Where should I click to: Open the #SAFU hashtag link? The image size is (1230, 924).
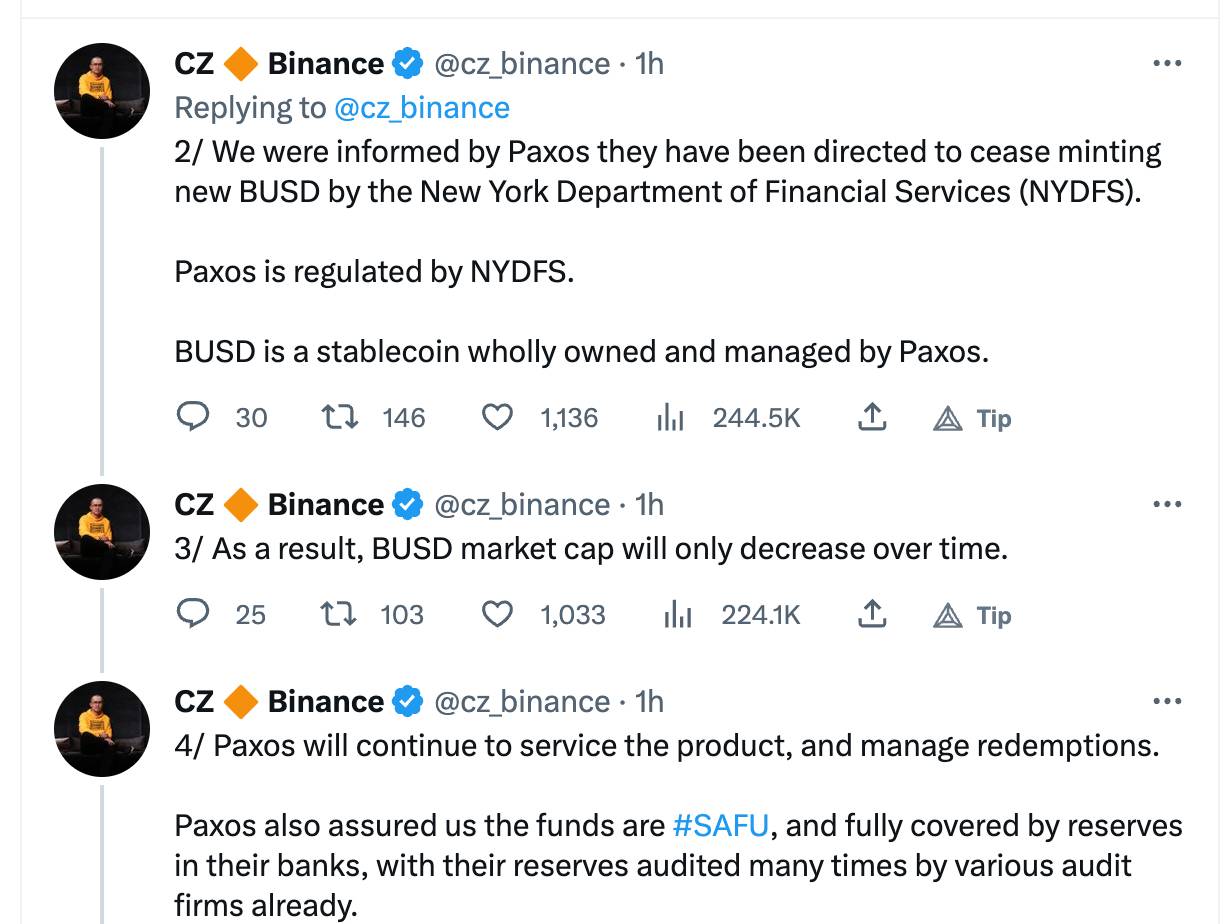(x=720, y=826)
